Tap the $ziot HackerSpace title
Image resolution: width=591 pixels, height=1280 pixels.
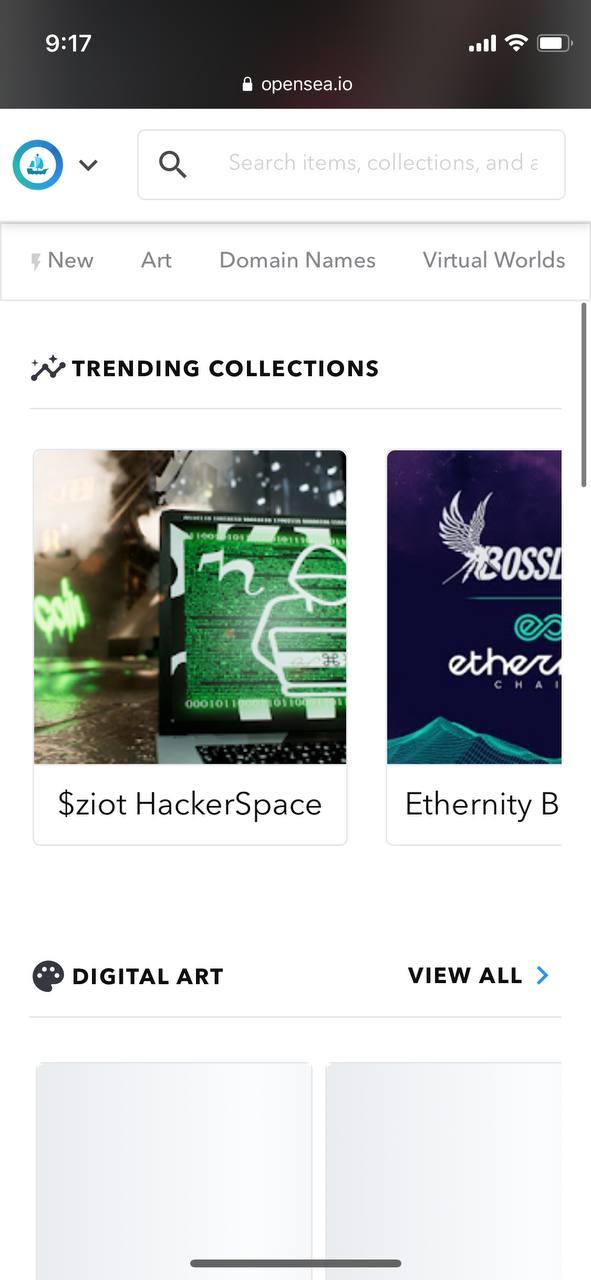coord(190,804)
